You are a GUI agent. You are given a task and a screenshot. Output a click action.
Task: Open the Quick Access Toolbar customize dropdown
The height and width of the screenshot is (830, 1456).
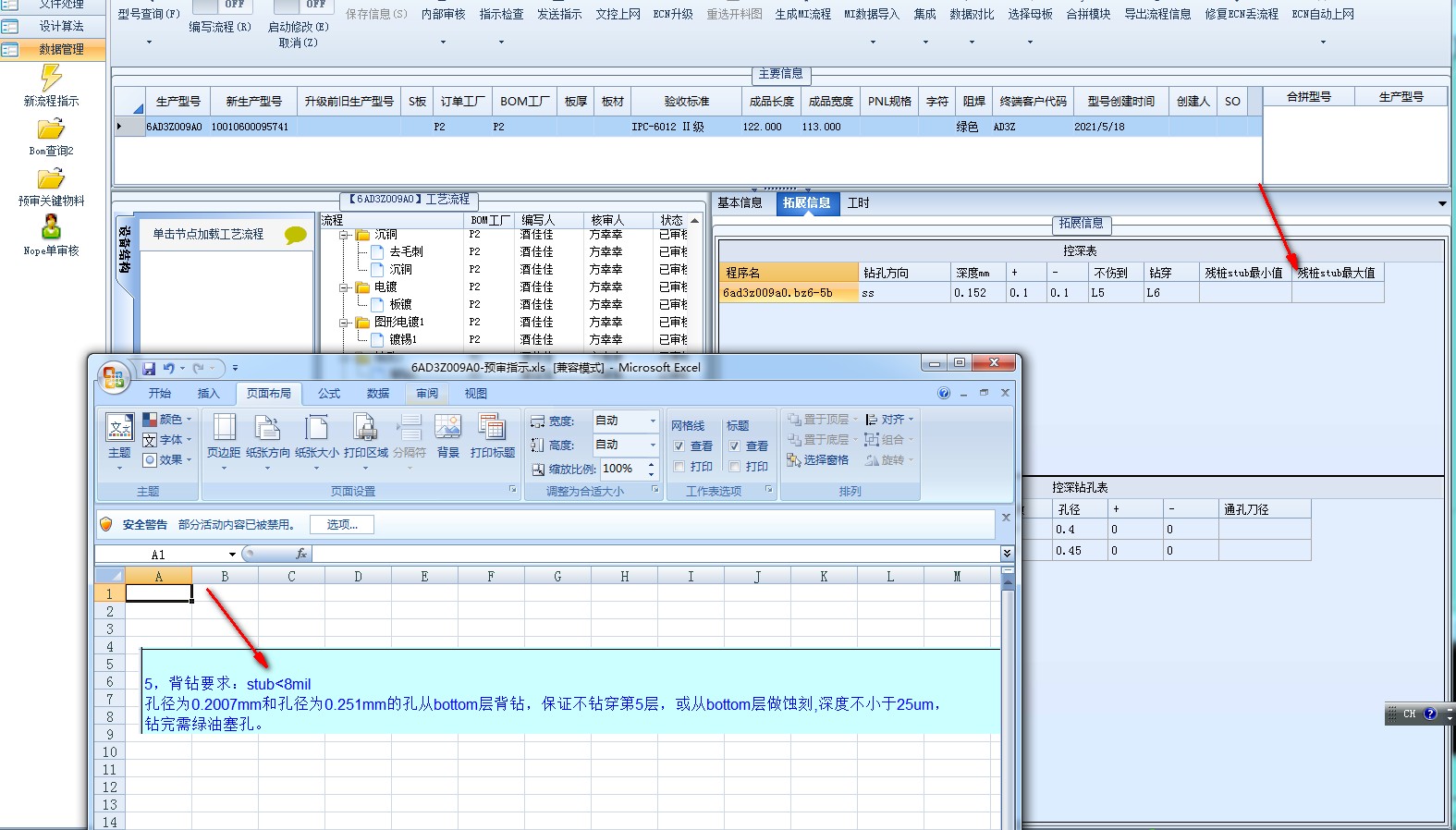click(x=235, y=368)
